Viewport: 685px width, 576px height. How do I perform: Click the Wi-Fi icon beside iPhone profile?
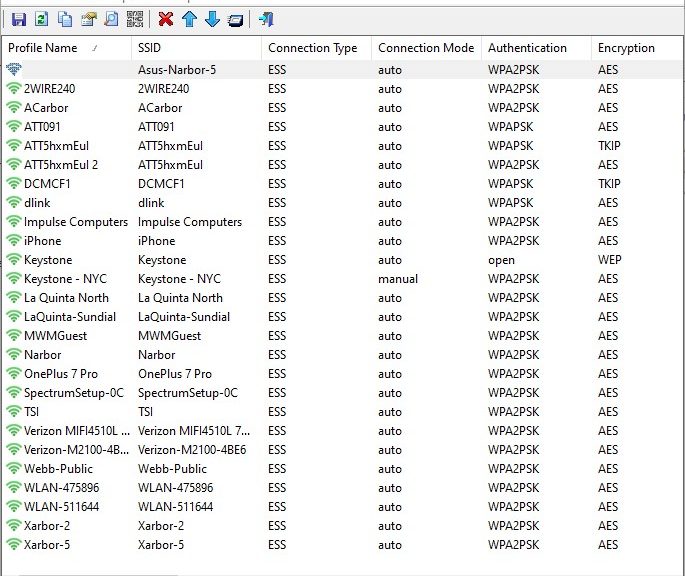pyautogui.click(x=14, y=240)
